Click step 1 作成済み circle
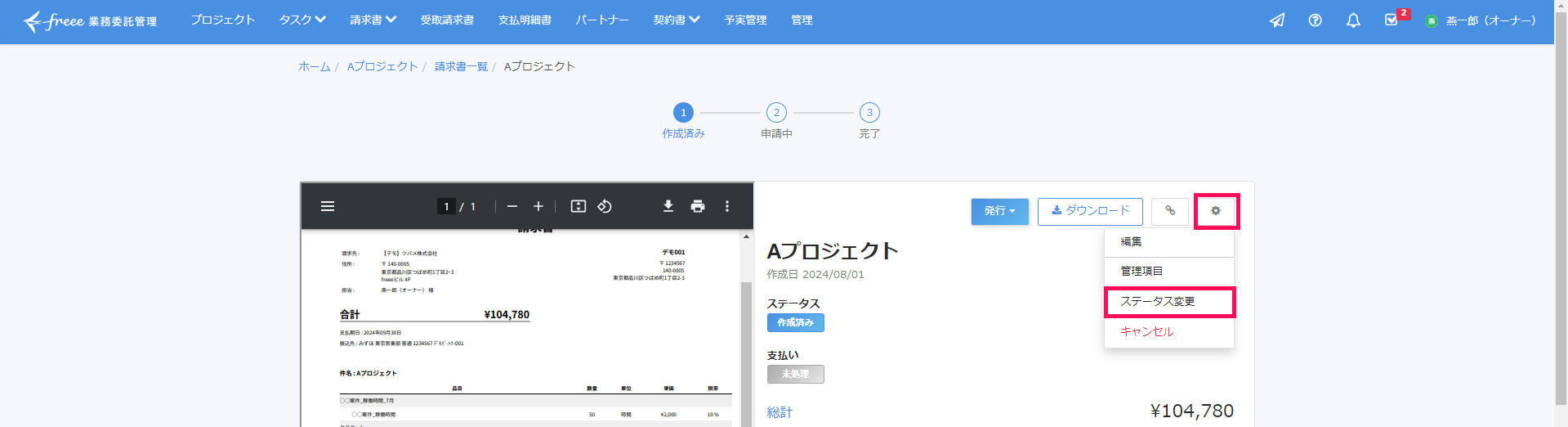 (683, 113)
